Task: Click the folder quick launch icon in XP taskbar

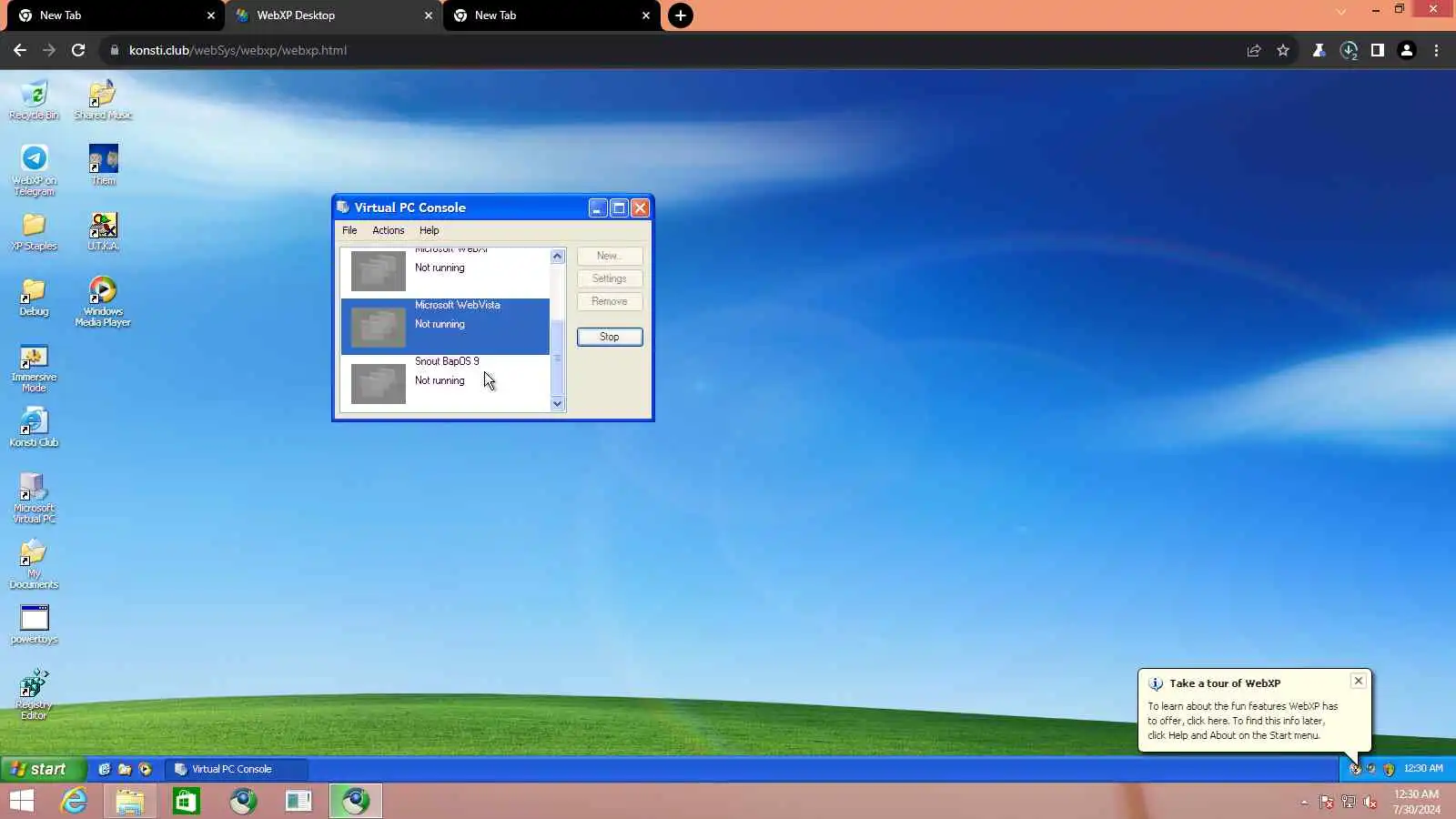Action: coord(125,769)
